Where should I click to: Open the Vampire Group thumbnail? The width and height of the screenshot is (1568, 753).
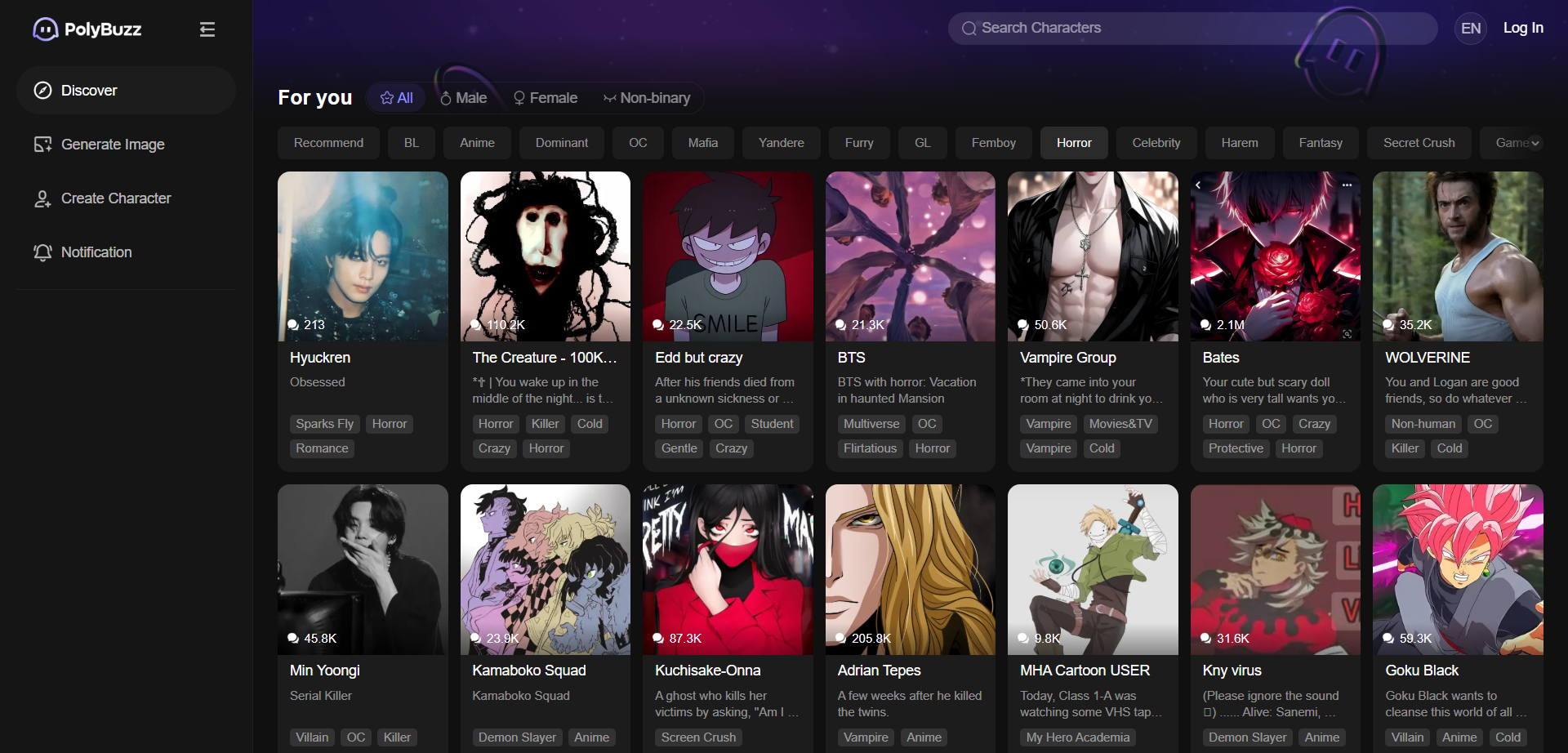[1093, 256]
